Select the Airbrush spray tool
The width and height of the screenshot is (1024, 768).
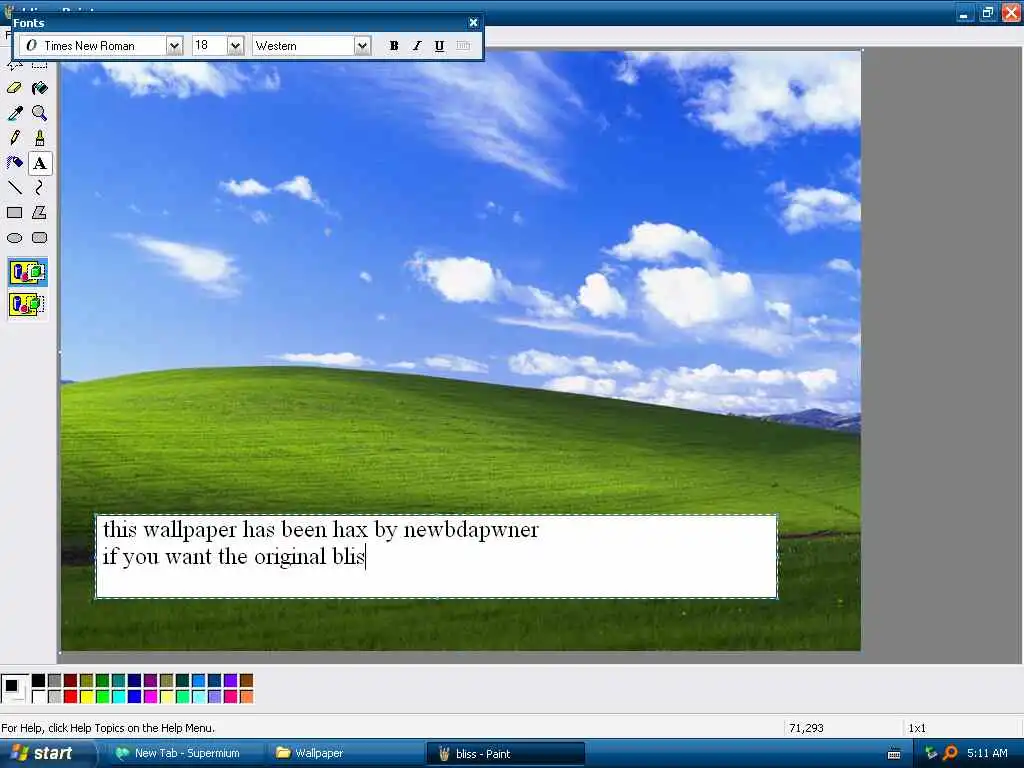tap(14, 163)
